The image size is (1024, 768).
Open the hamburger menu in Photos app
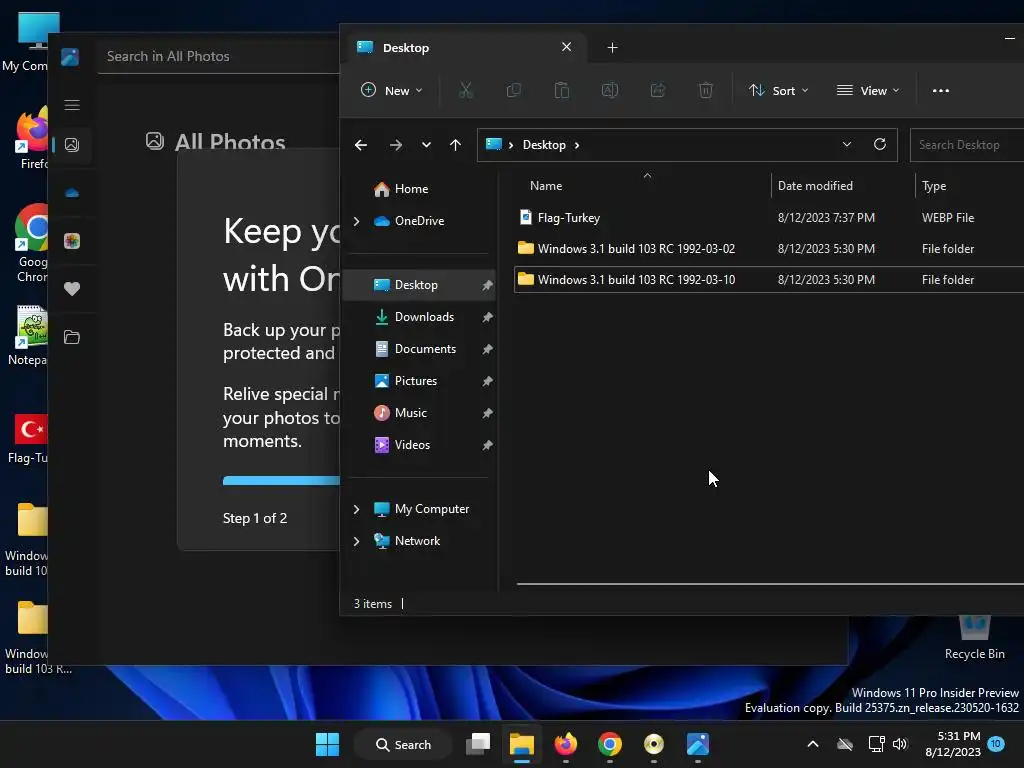72,105
